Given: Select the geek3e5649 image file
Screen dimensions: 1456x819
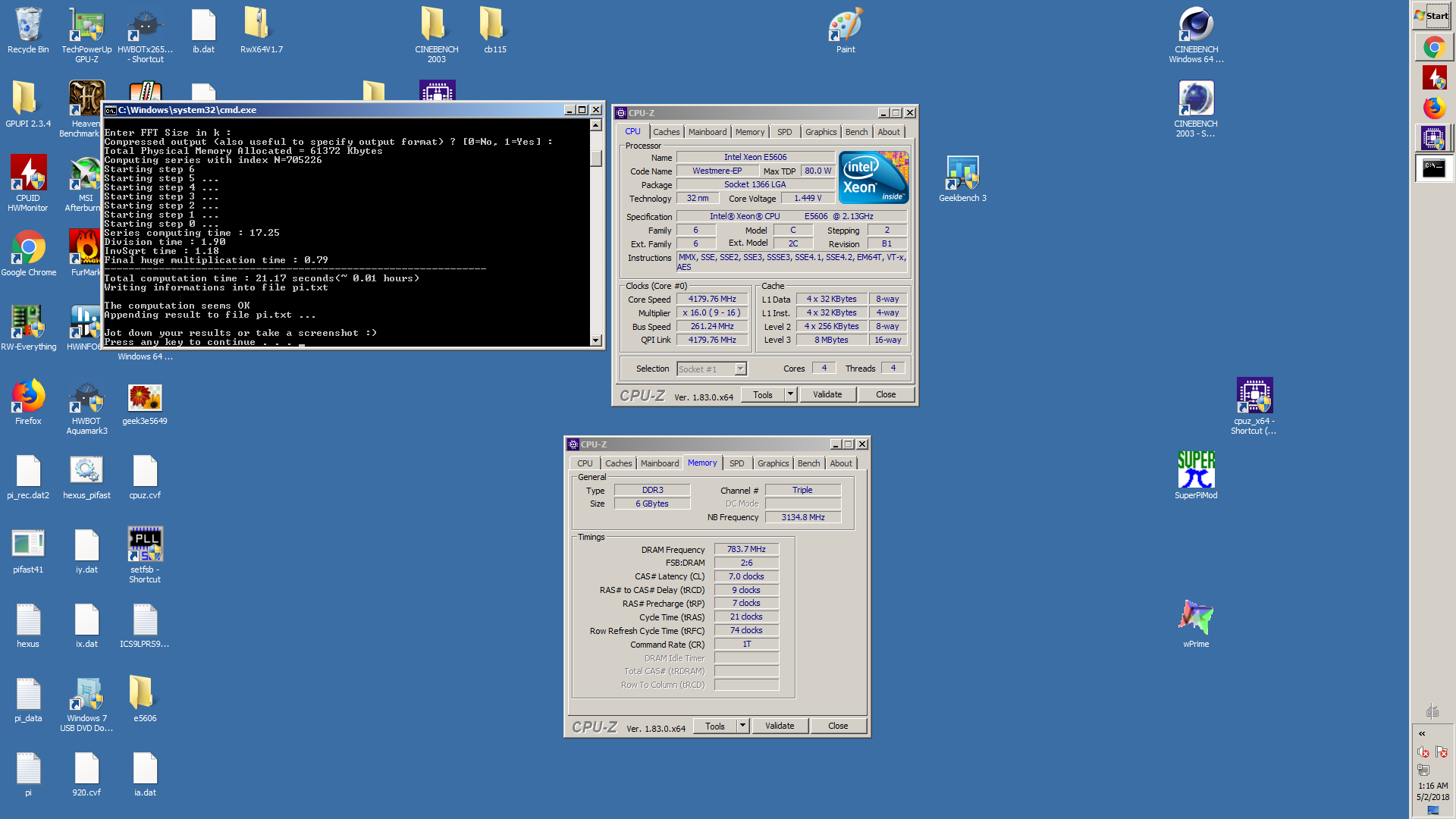Looking at the screenshot, I should click(145, 402).
